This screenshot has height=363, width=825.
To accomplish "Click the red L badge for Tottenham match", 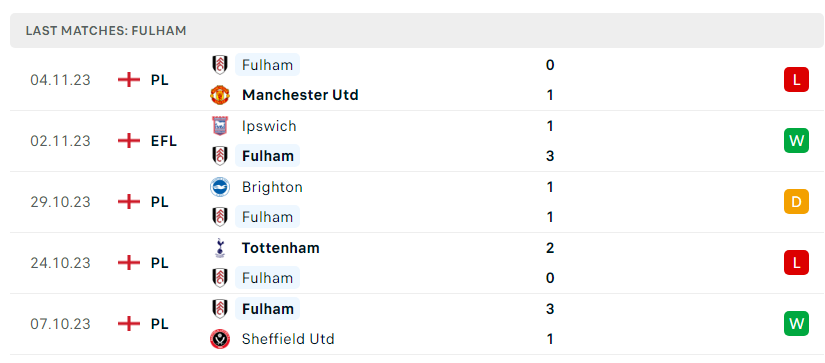I will [796, 263].
